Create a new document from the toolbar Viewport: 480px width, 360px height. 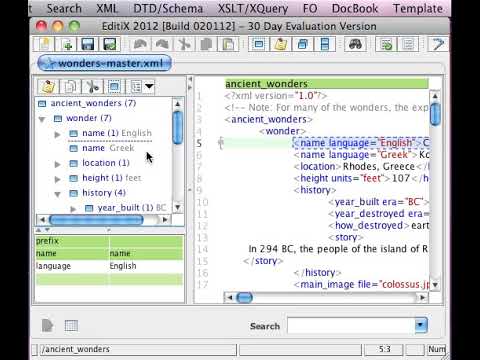tap(45, 44)
